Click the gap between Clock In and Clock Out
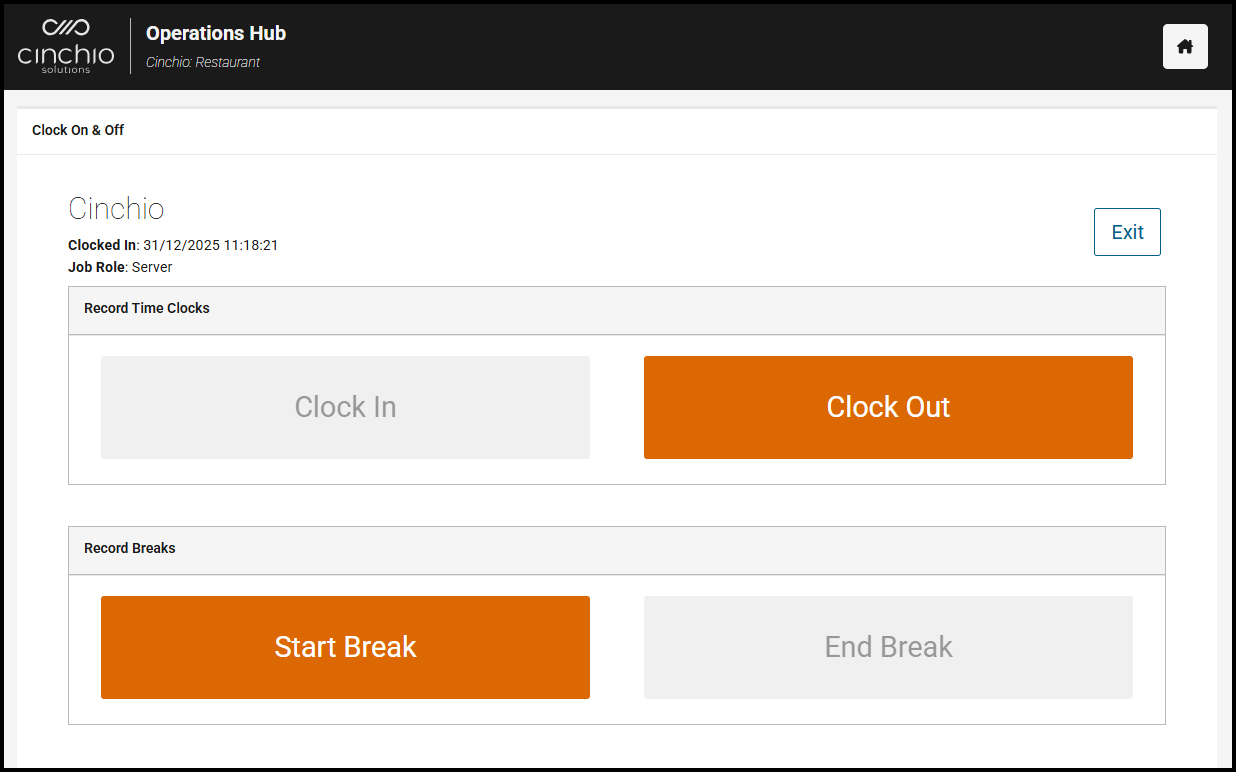This screenshot has width=1236, height=772. pos(617,408)
